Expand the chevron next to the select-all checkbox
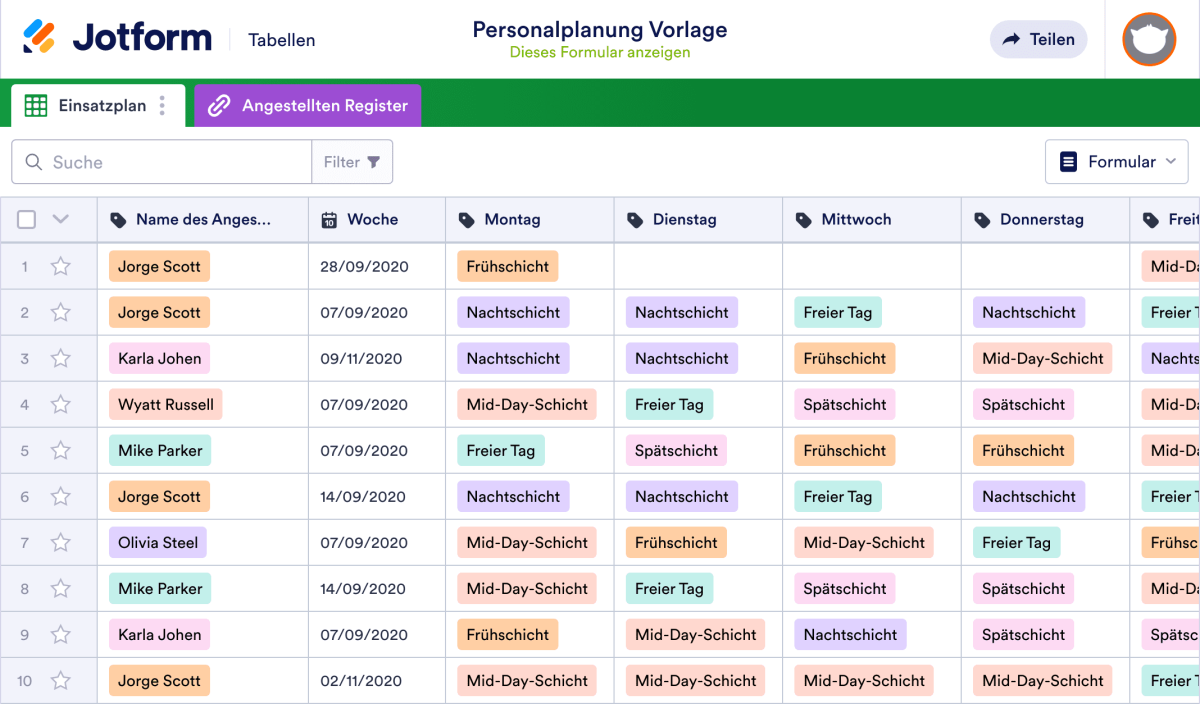 (58, 218)
